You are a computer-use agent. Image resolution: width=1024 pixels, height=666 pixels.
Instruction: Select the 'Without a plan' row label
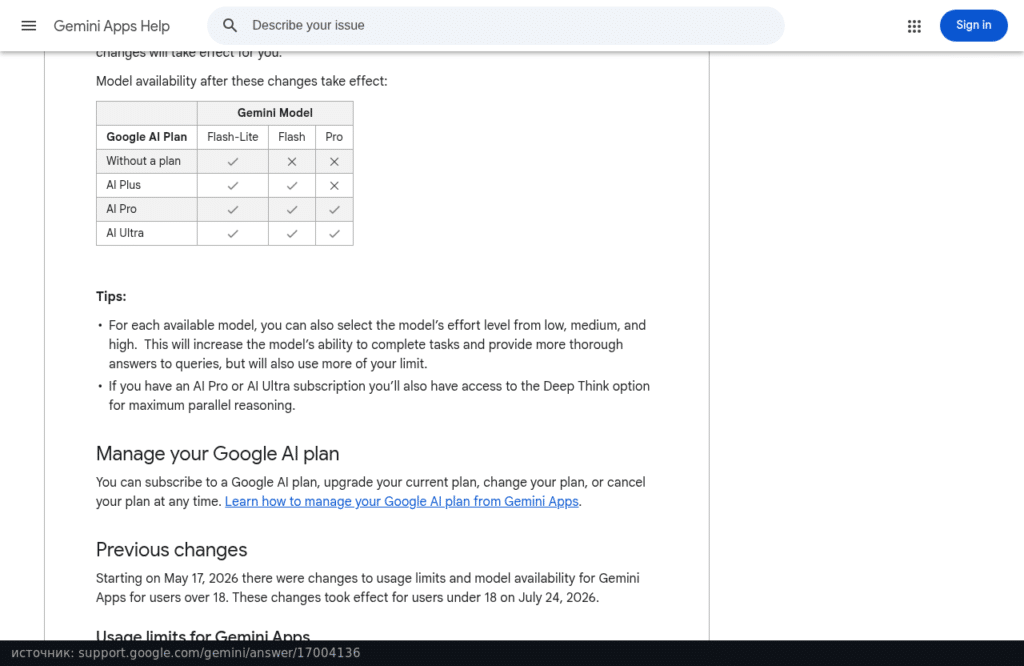click(144, 161)
